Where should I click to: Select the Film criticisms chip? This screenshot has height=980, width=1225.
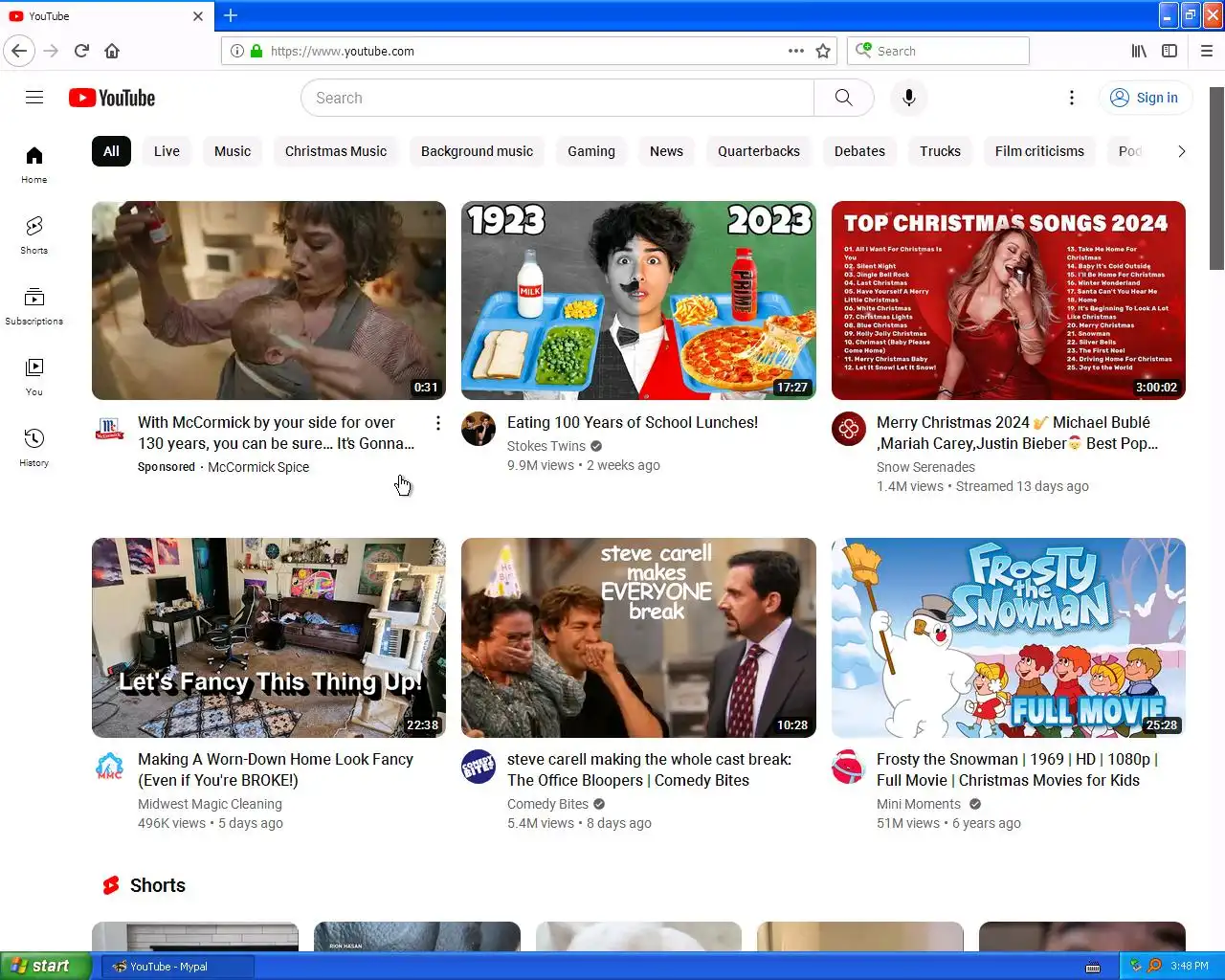(1039, 151)
